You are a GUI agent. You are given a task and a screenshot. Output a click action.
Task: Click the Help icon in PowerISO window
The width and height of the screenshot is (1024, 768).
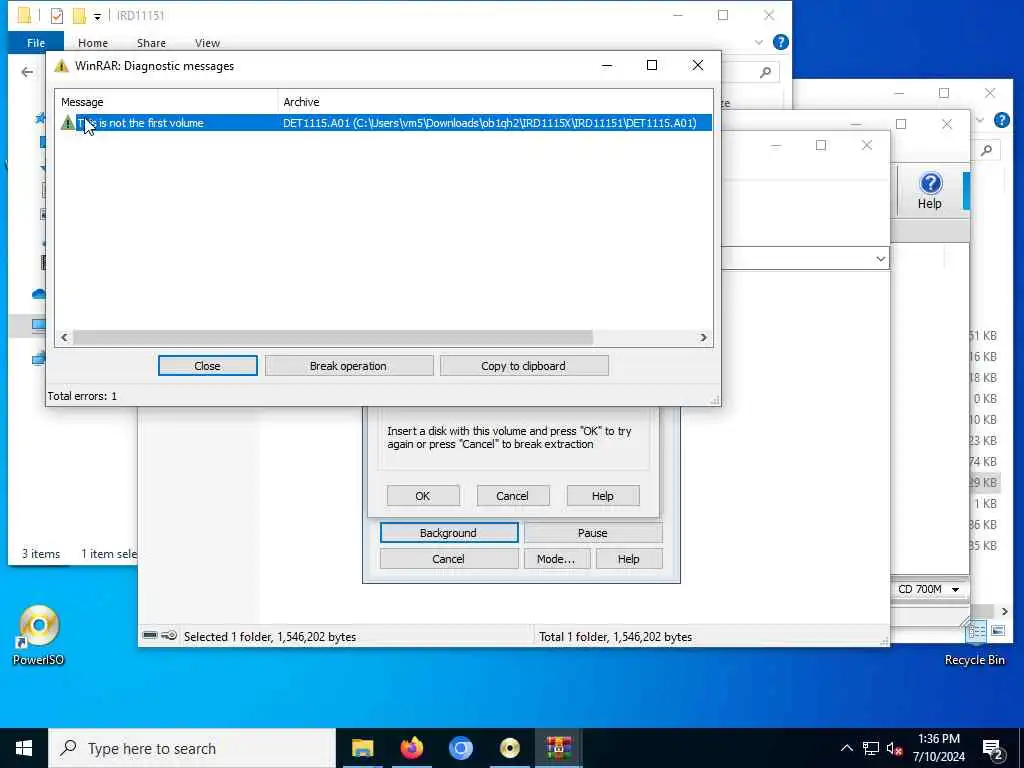[x=930, y=189]
